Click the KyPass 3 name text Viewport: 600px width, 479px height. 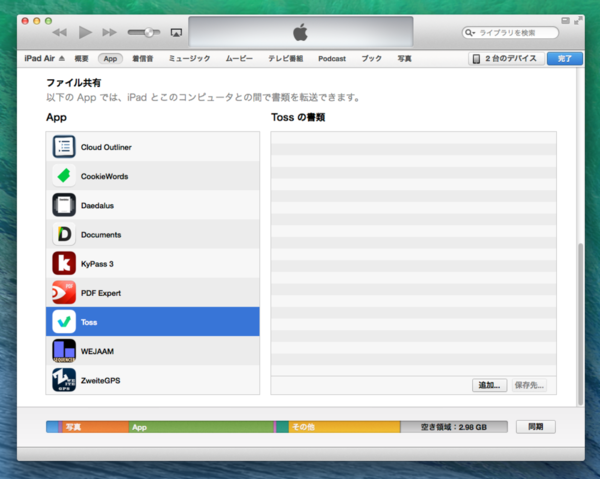pyautogui.click(x=97, y=264)
